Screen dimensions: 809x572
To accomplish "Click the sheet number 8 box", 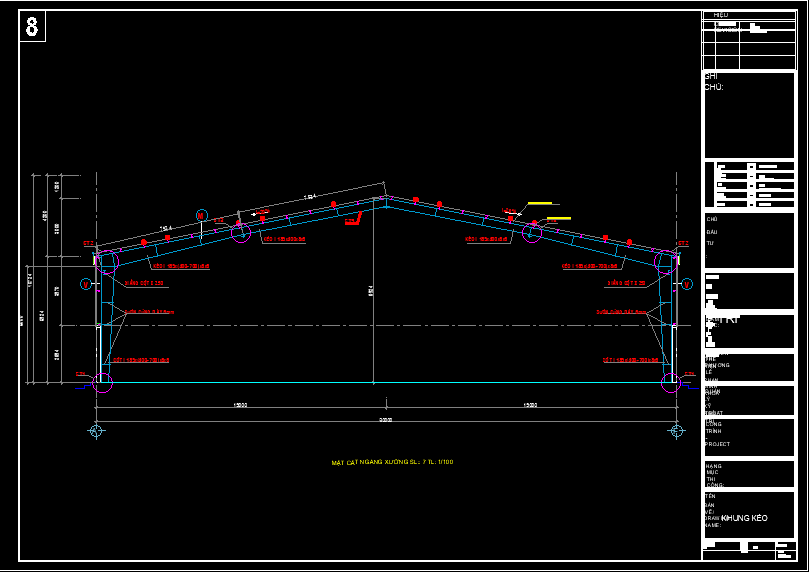I will point(32,26).
